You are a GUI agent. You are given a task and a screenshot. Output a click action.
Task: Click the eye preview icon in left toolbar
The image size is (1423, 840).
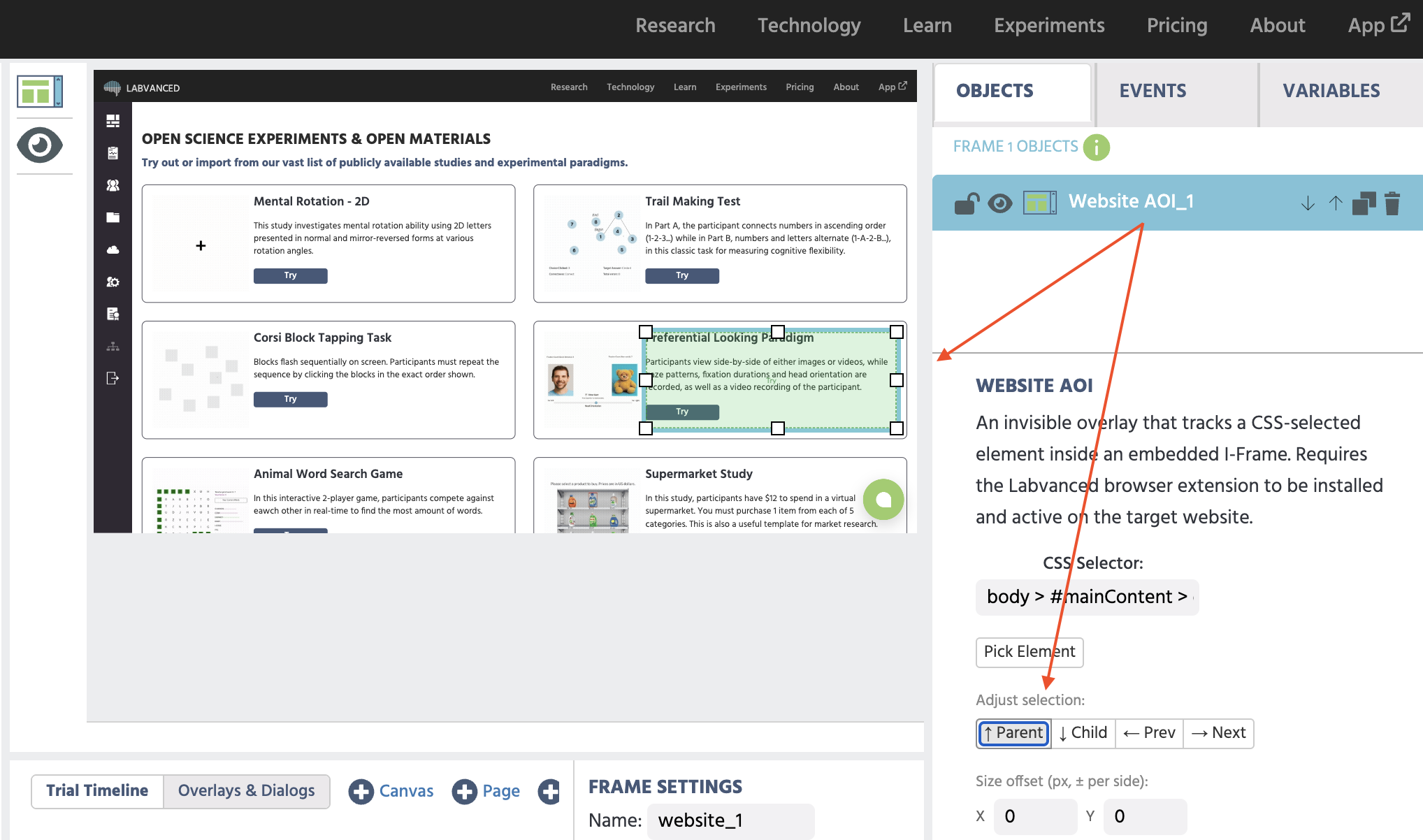pyautogui.click(x=40, y=145)
